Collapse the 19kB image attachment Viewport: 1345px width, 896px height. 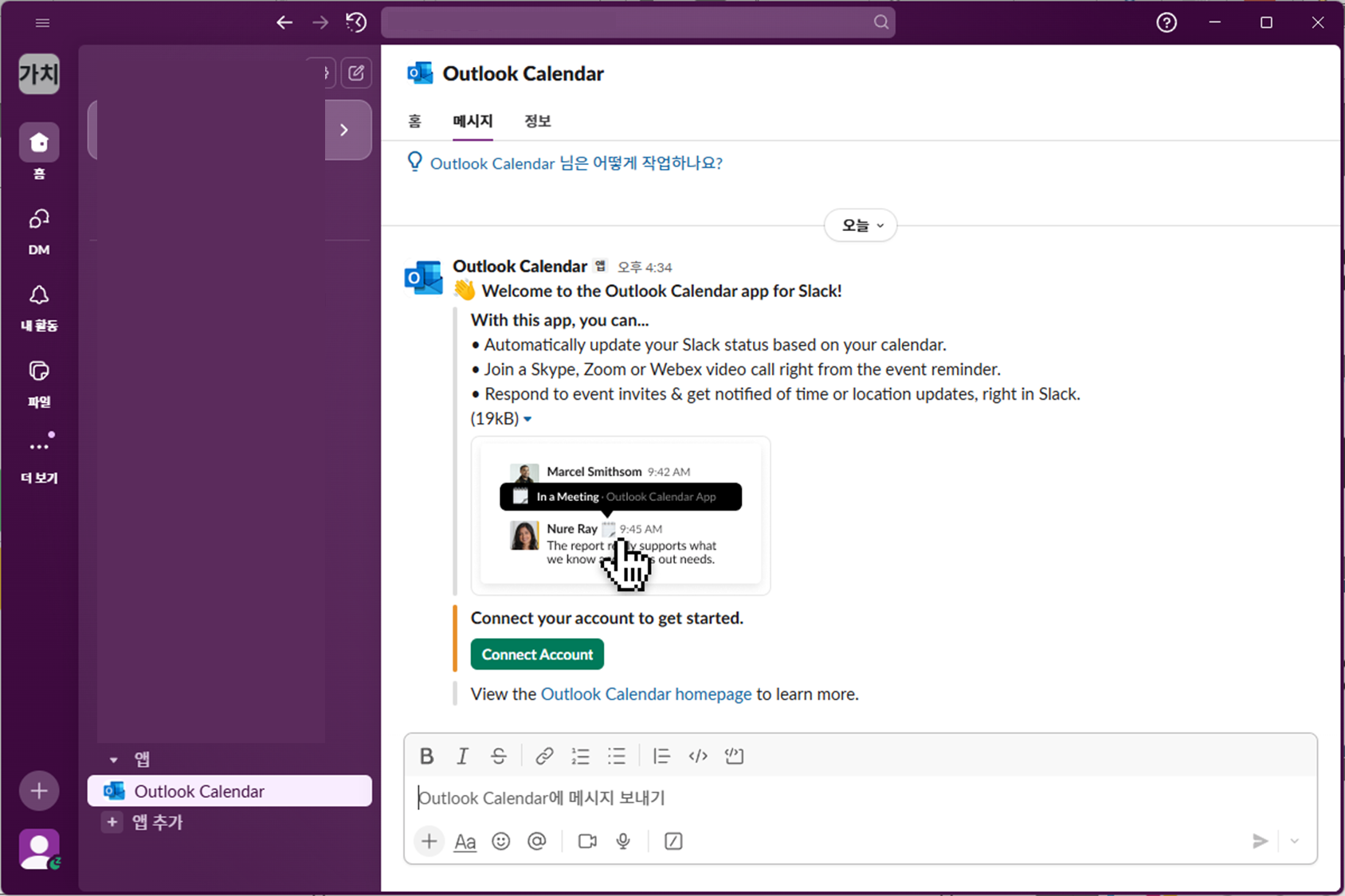click(527, 419)
